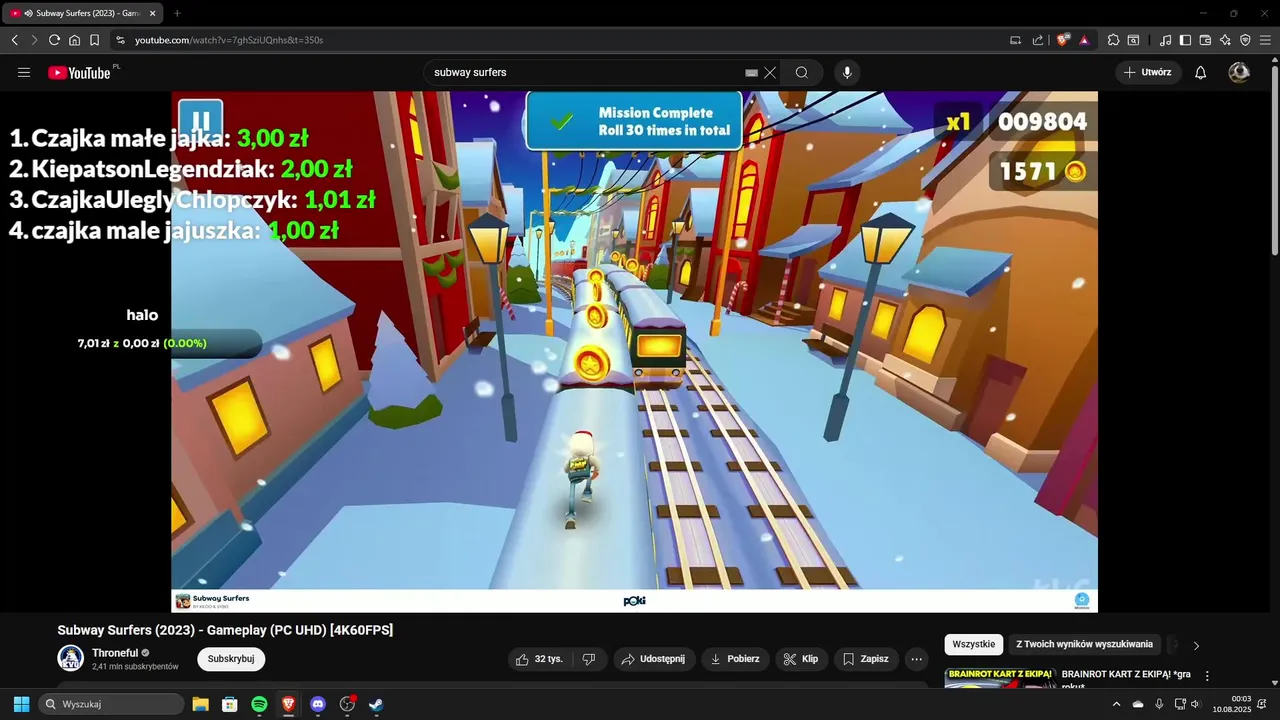Show more filter chips with right chevron

[1196, 645]
